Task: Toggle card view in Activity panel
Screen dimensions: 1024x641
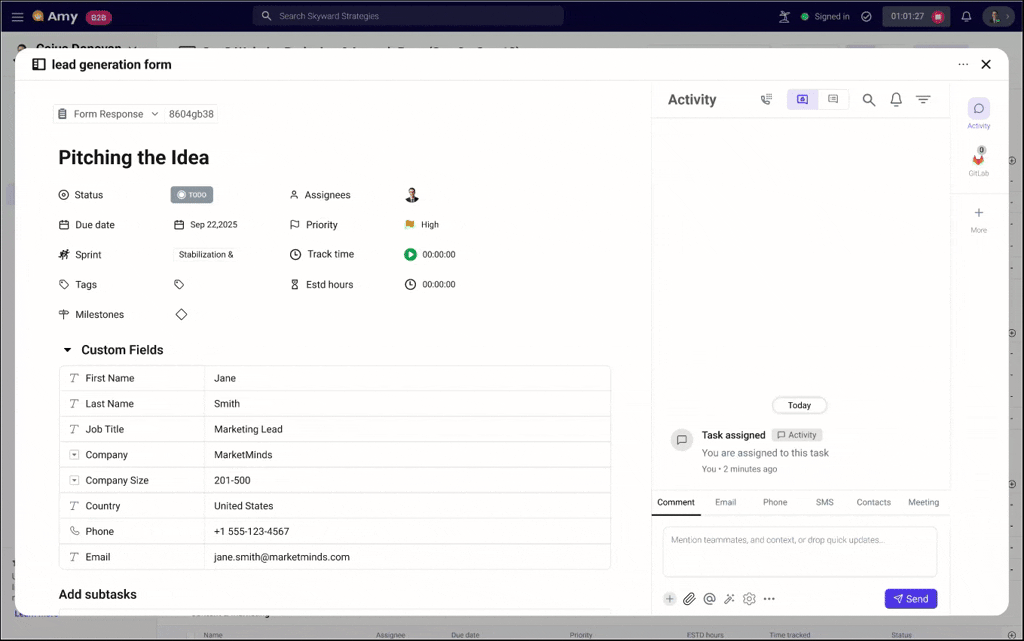Action: point(801,99)
